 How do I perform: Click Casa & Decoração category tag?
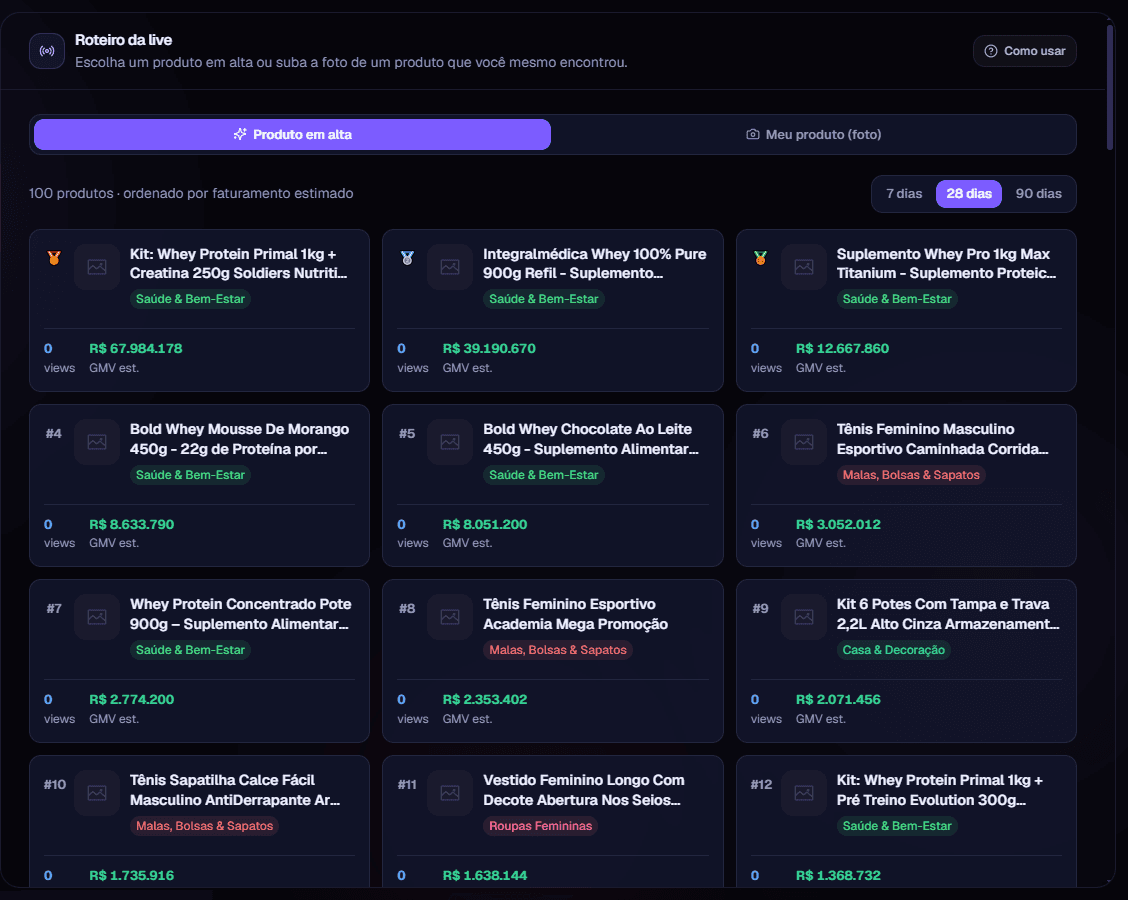893,650
